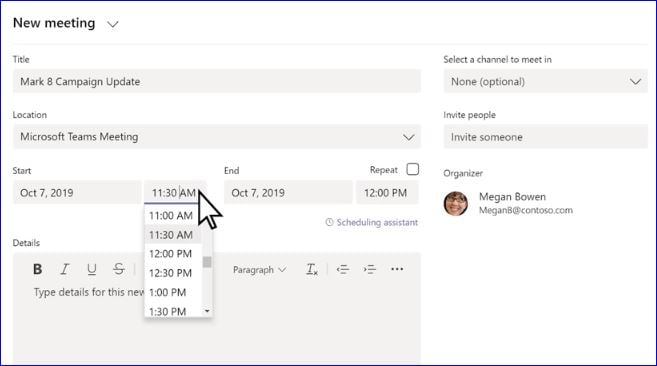
Task: Open the channel selector None (optional)
Action: [x=546, y=81]
